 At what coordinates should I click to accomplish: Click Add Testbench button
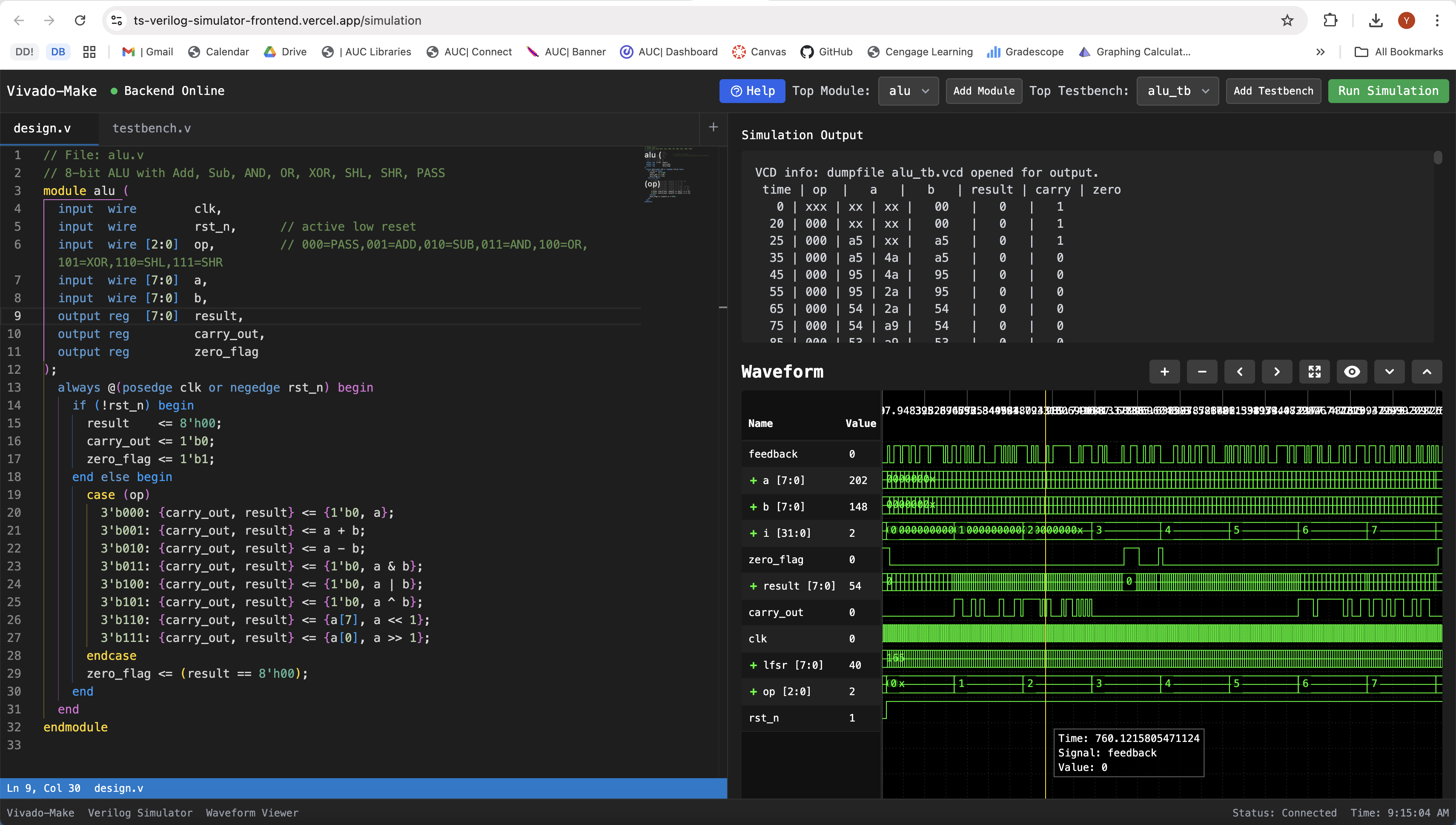(x=1273, y=91)
